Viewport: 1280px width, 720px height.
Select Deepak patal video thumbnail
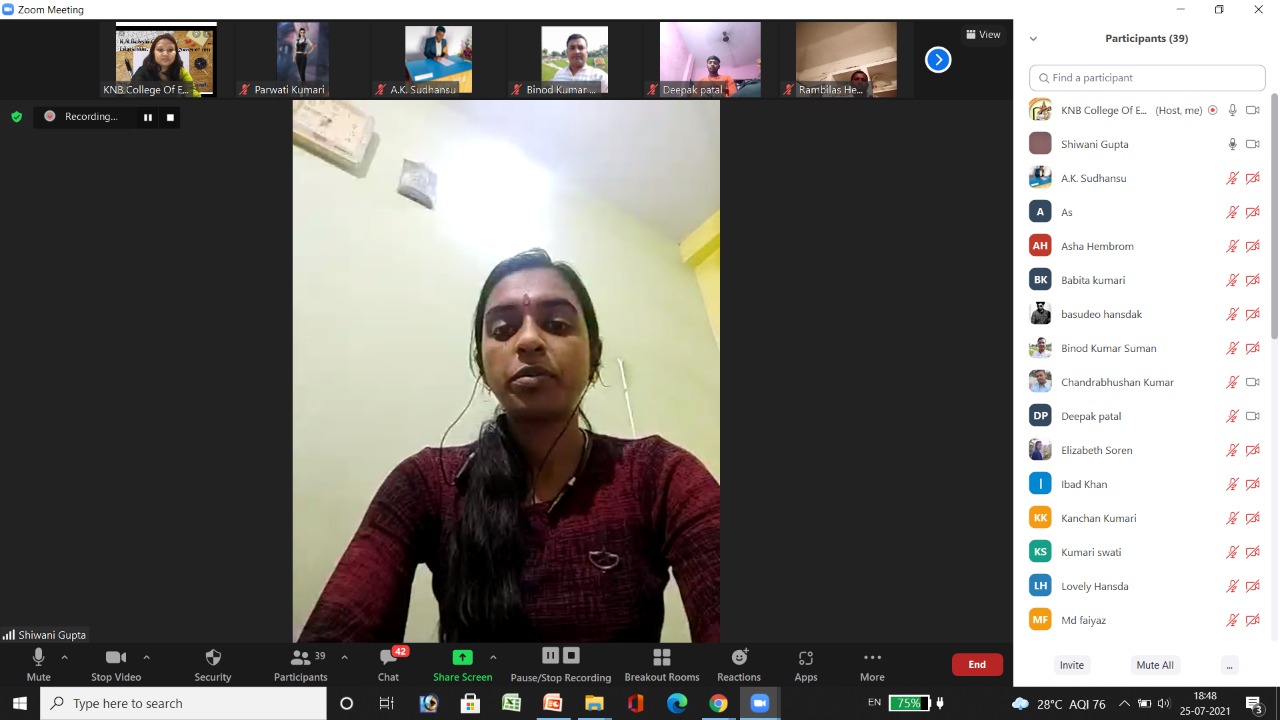click(x=710, y=60)
